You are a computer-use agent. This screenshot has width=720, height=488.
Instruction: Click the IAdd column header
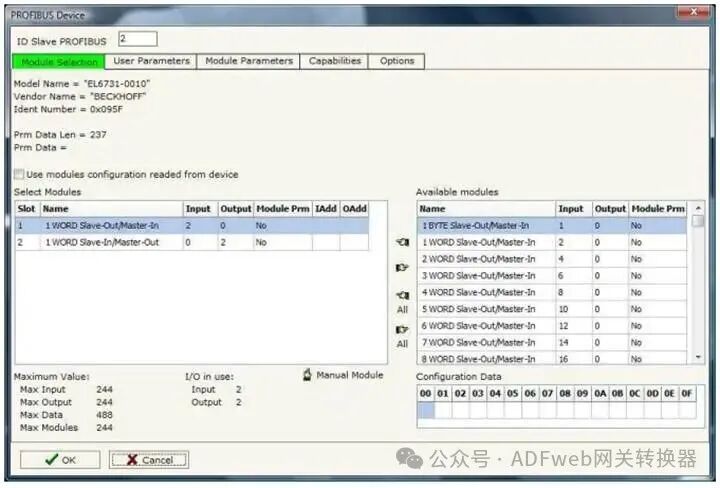(x=326, y=208)
